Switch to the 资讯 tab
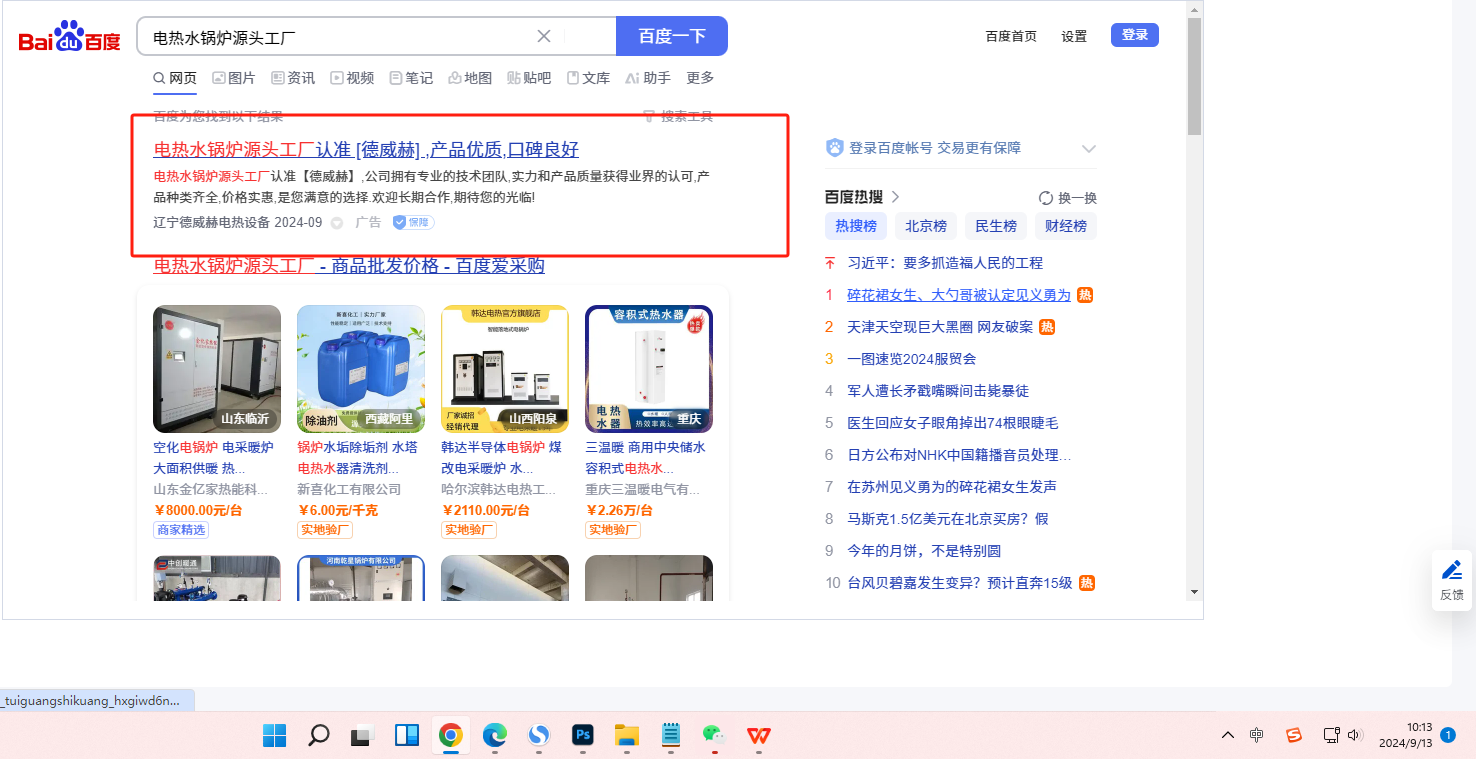The height and width of the screenshot is (759, 1476). click(293, 78)
